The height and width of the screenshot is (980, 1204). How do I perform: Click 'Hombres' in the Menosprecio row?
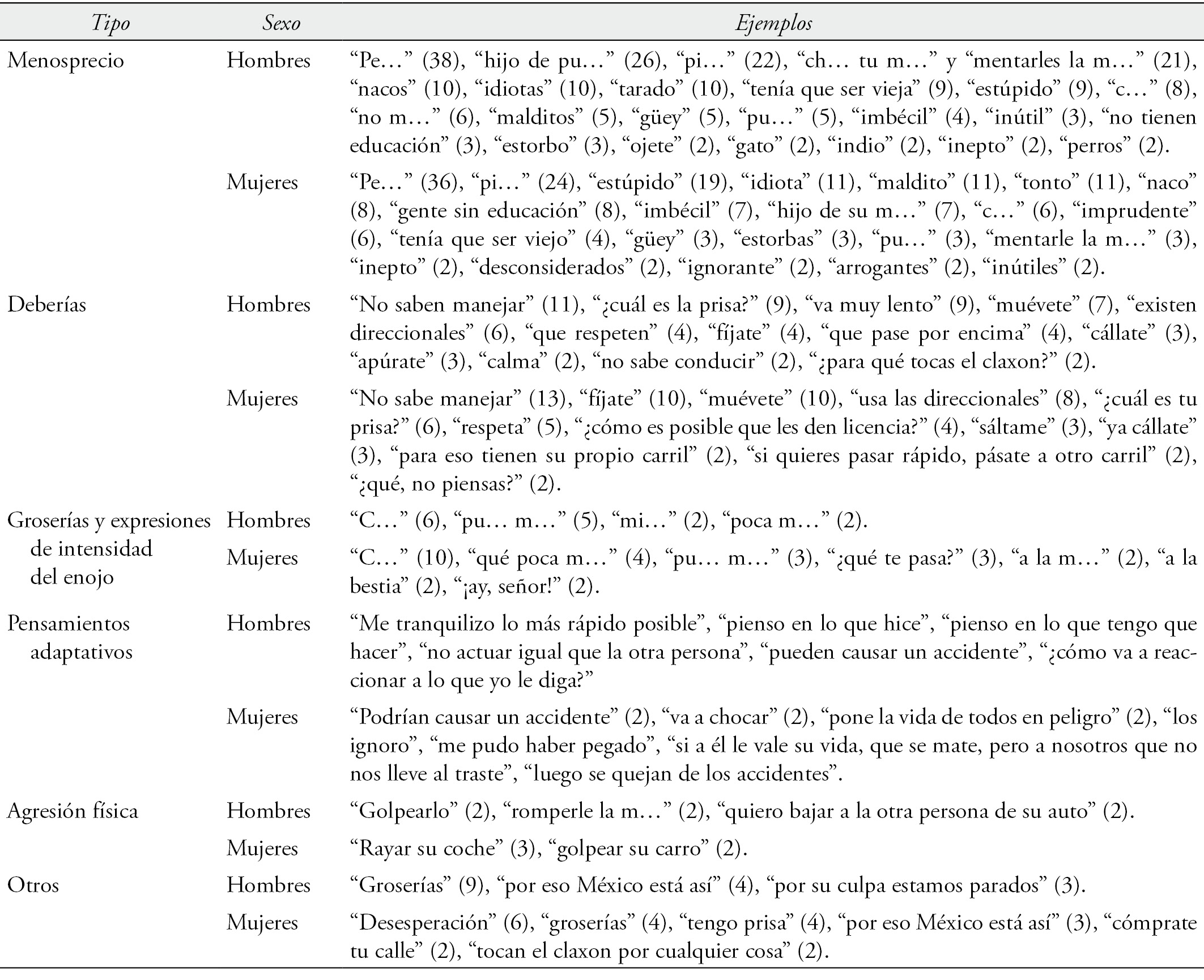(x=269, y=61)
